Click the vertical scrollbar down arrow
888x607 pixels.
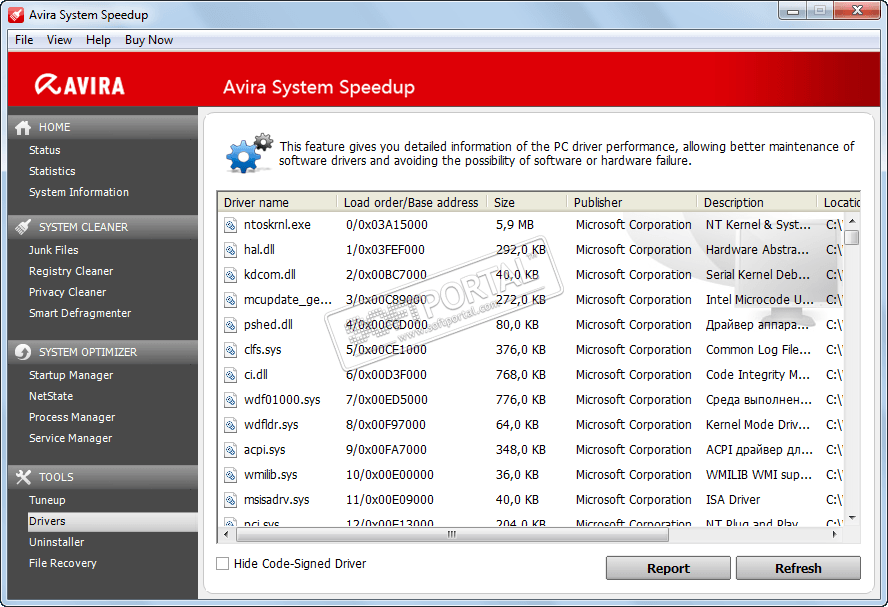click(x=852, y=518)
